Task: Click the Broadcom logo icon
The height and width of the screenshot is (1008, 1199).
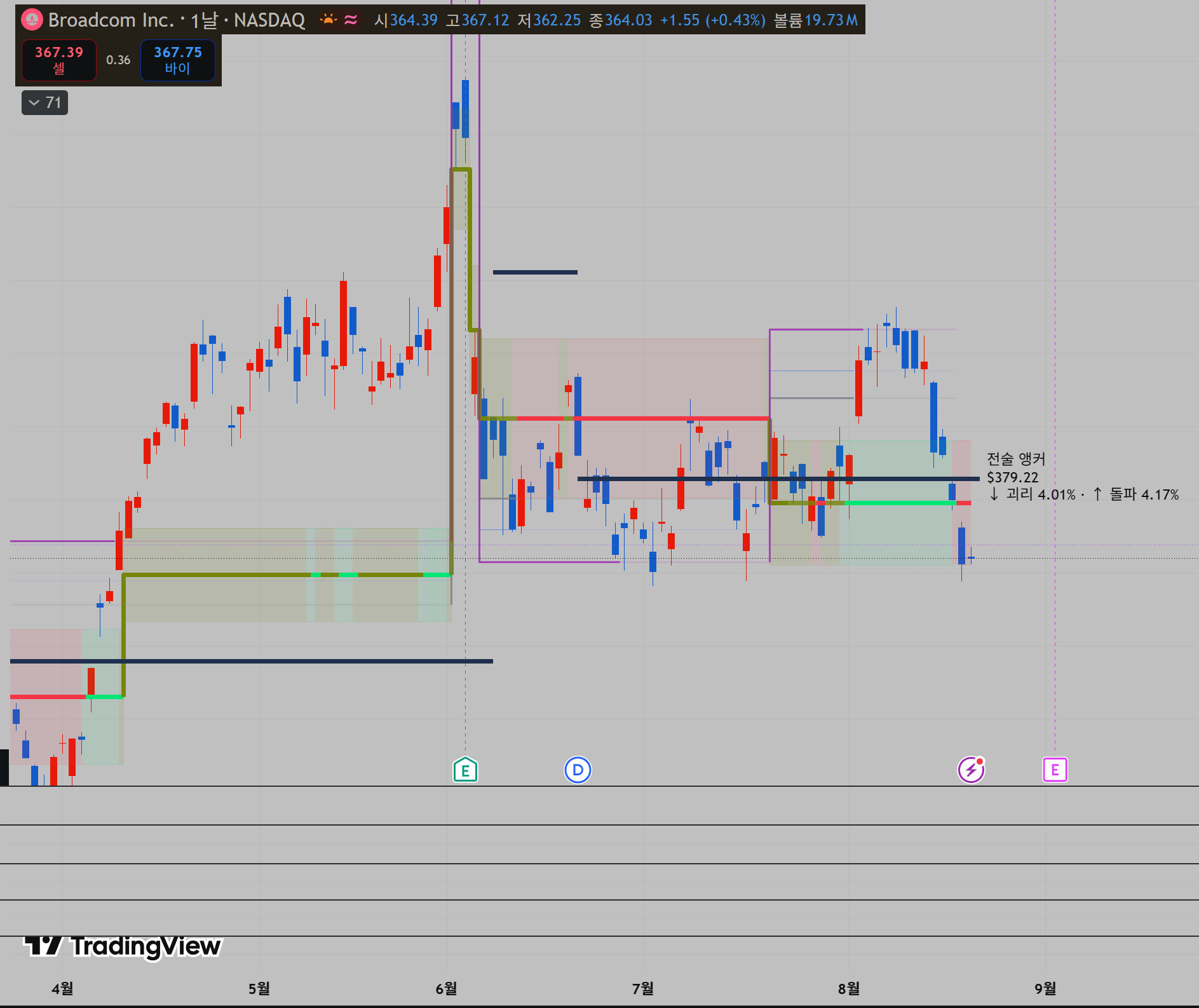Action: 32,20
